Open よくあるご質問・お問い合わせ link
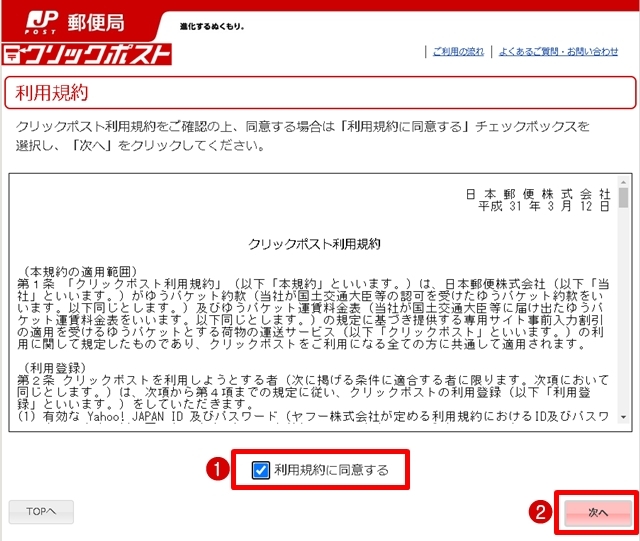This screenshot has height=541, width=640. 558,51
